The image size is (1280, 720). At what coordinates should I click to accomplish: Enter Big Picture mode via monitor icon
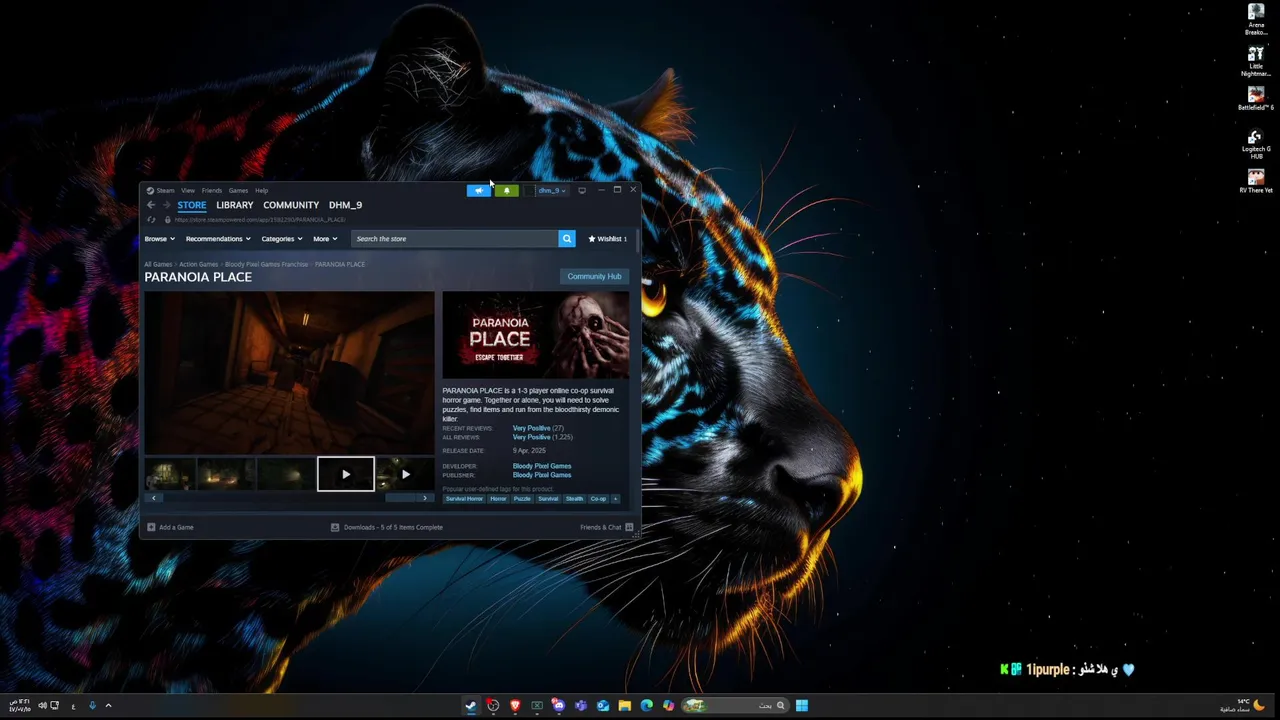[x=582, y=190]
